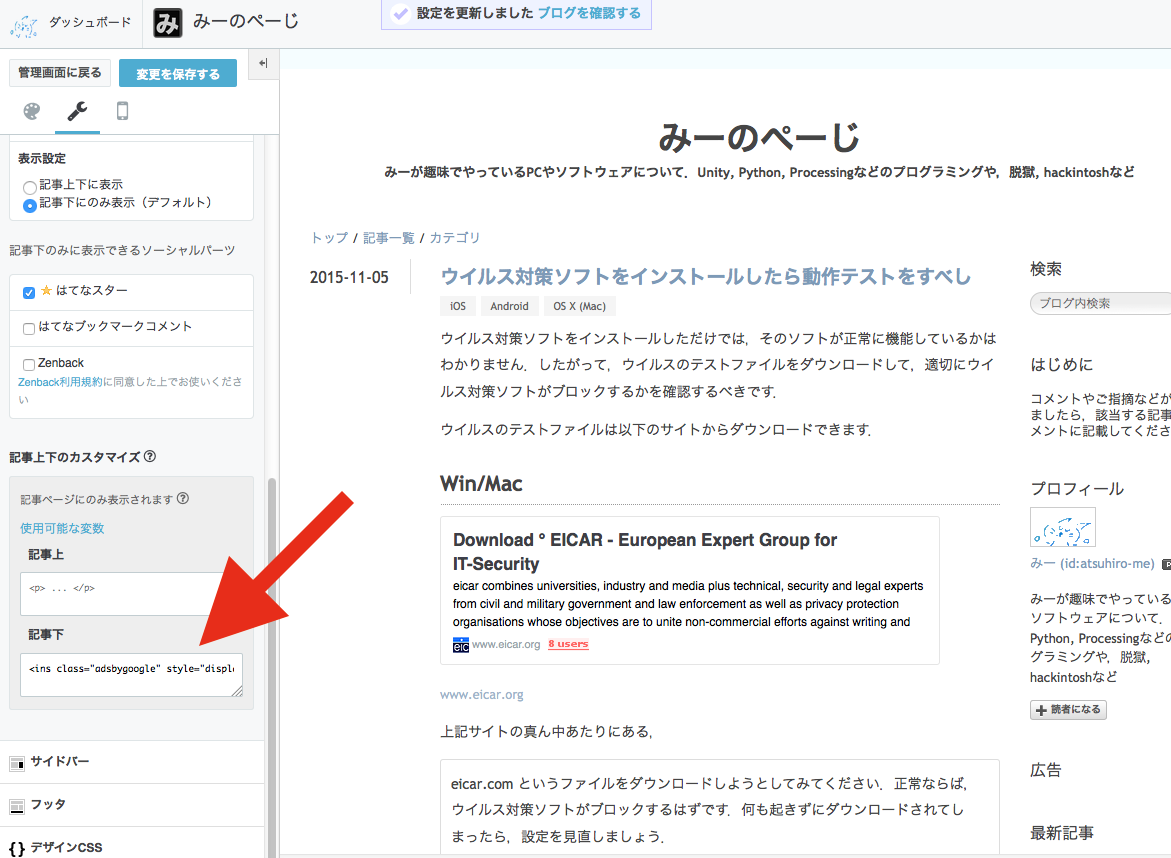Collapse the settings side panel
The image size is (1171, 858).
[x=262, y=64]
